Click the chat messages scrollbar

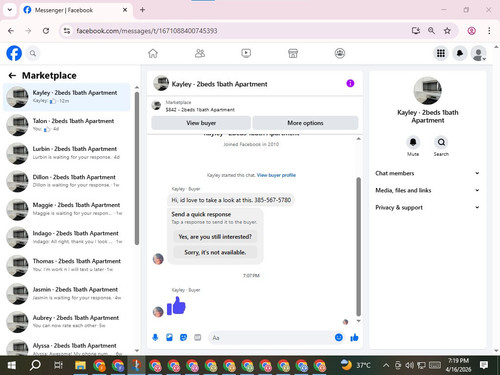click(359, 247)
